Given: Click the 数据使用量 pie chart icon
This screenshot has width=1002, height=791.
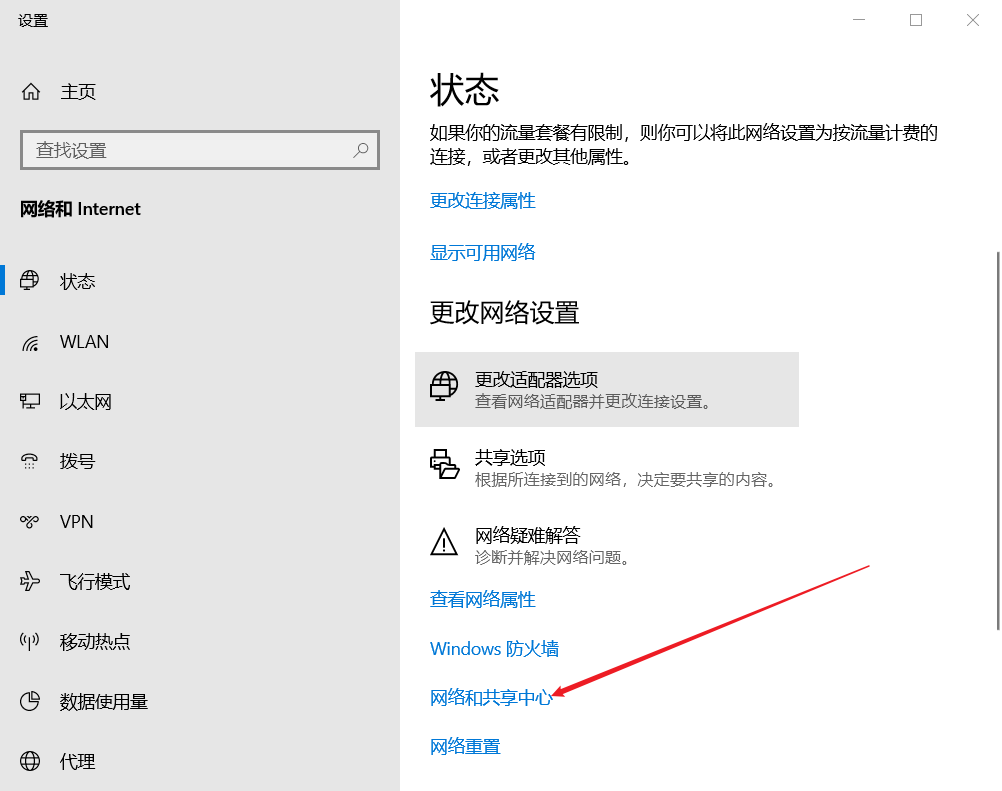Looking at the screenshot, I should click(29, 701).
